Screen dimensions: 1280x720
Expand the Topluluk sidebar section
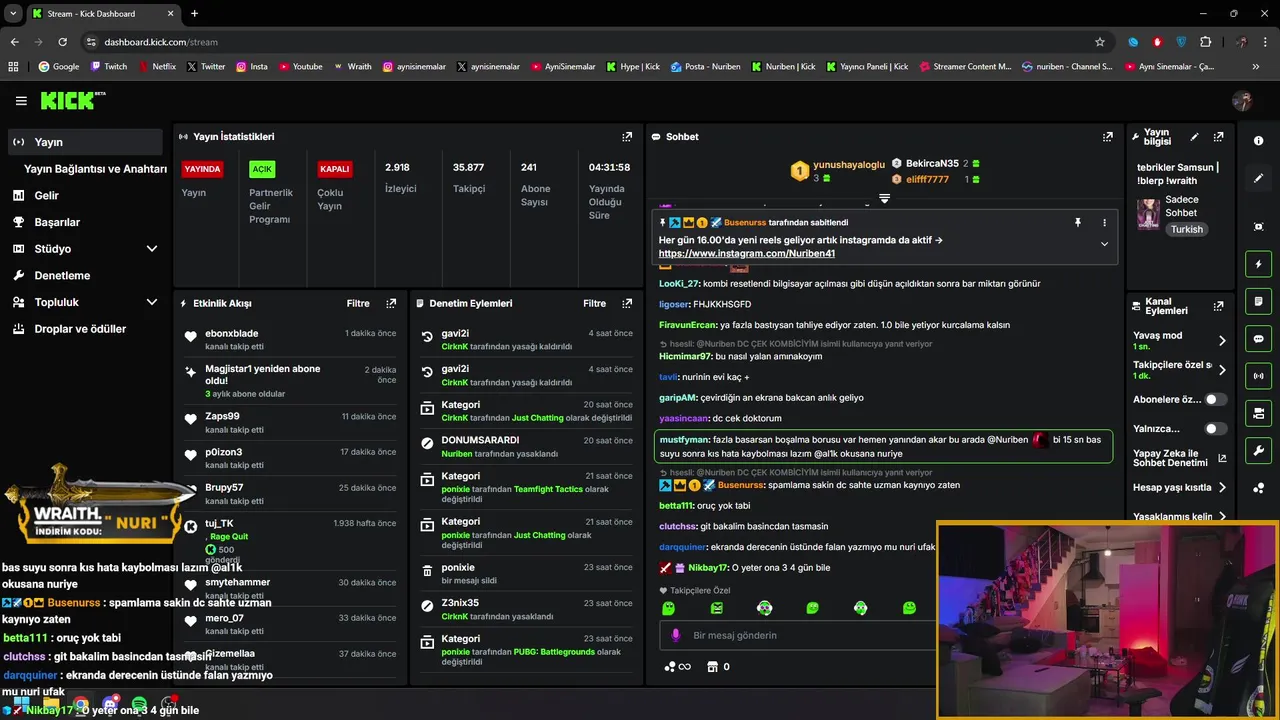(152, 302)
